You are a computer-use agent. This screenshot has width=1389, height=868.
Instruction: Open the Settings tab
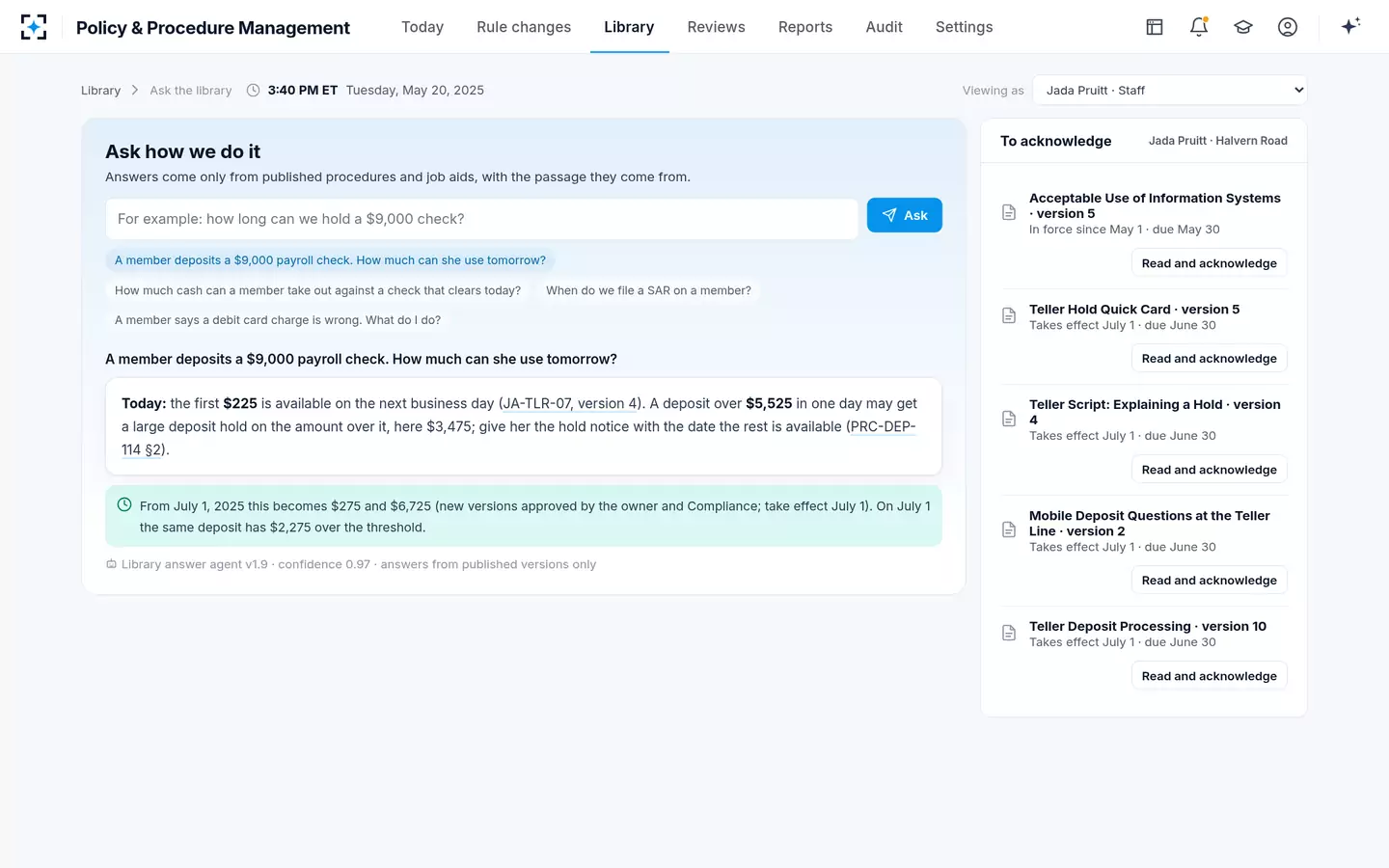(x=964, y=27)
